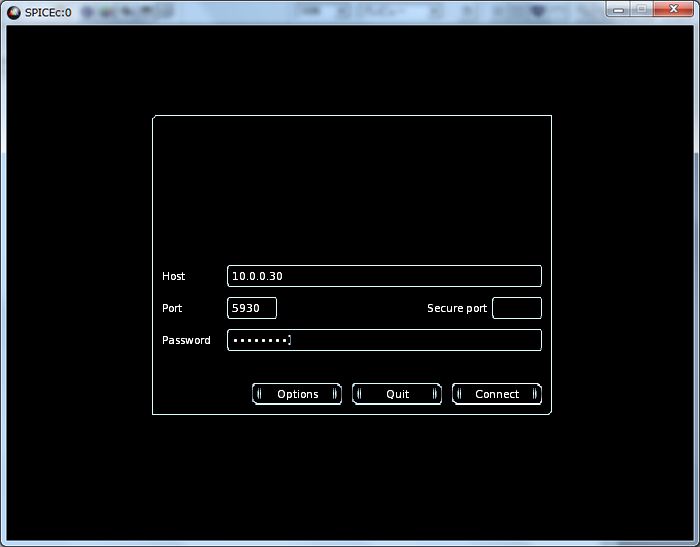Close the SPICEc window

click(674, 9)
